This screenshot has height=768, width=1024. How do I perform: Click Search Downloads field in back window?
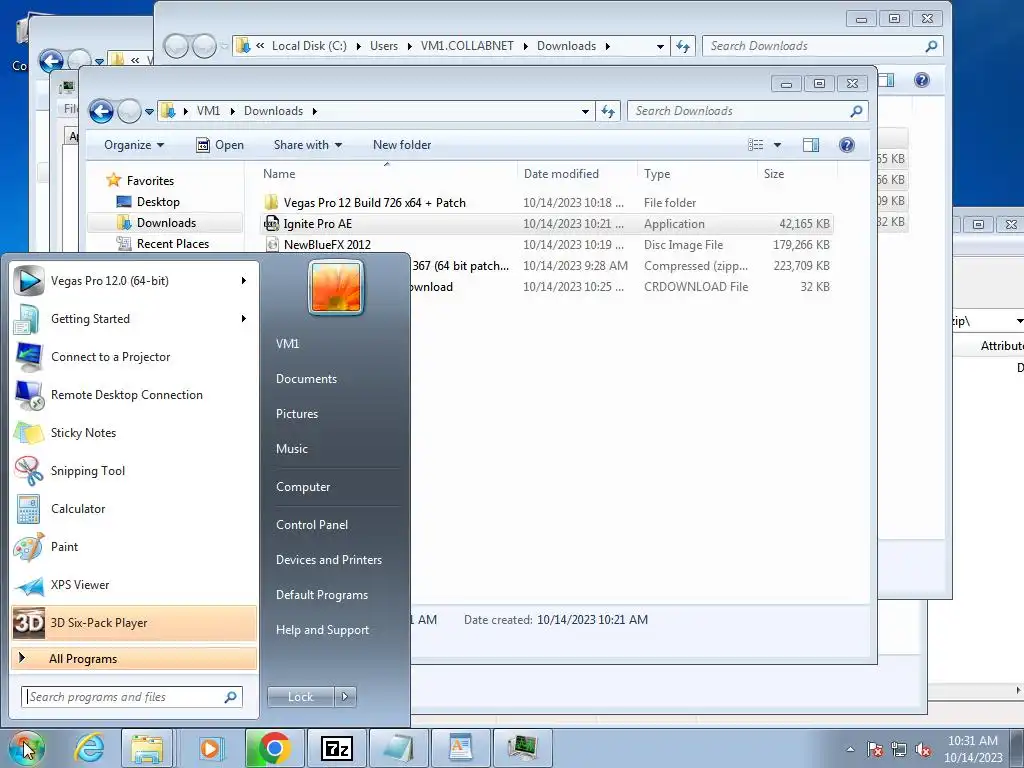click(x=822, y=46)
